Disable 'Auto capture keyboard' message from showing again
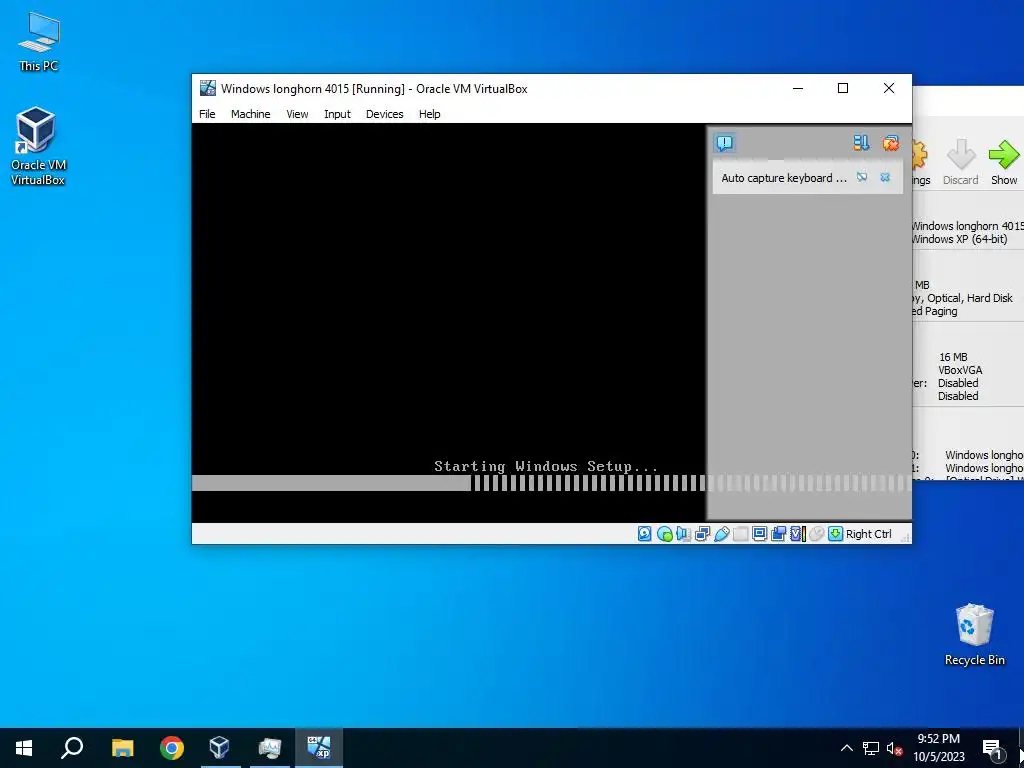The height and width of the screenshot is (768, 1024). [862, 177]
